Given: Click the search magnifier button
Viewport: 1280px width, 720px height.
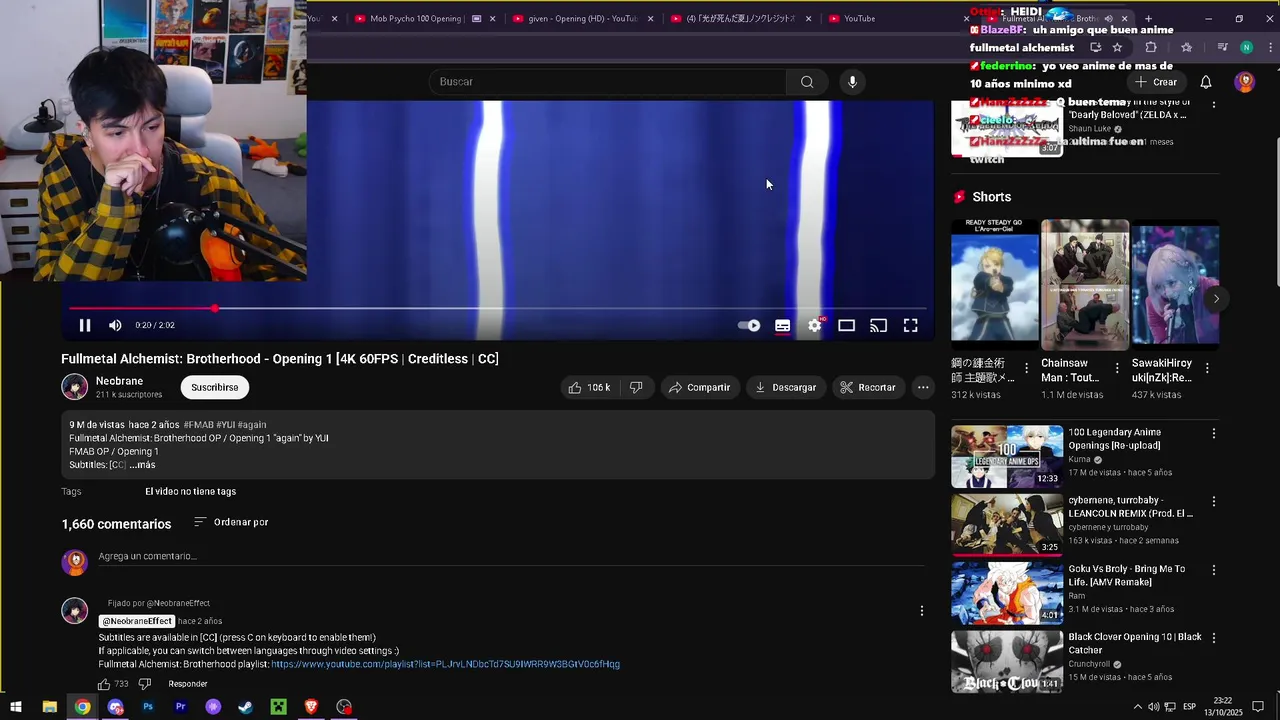Looking at the screenshot, I should 807,82.
